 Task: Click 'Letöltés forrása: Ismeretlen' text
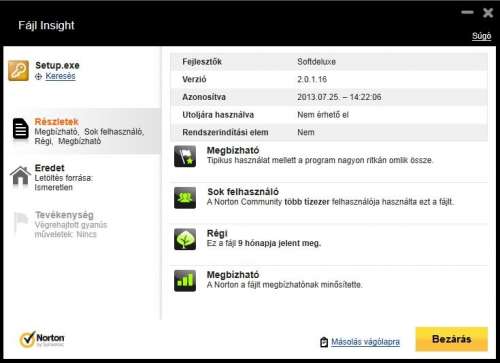point(64,183)
